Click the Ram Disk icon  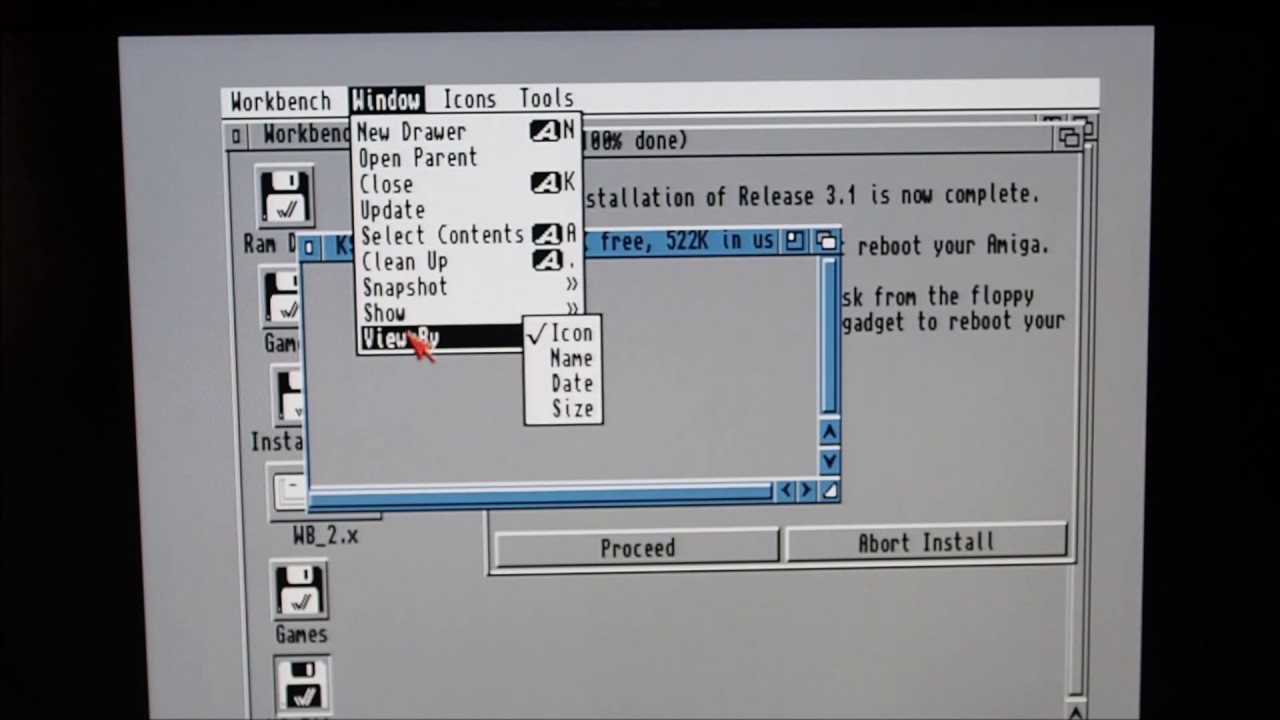(x=285, y=198)
